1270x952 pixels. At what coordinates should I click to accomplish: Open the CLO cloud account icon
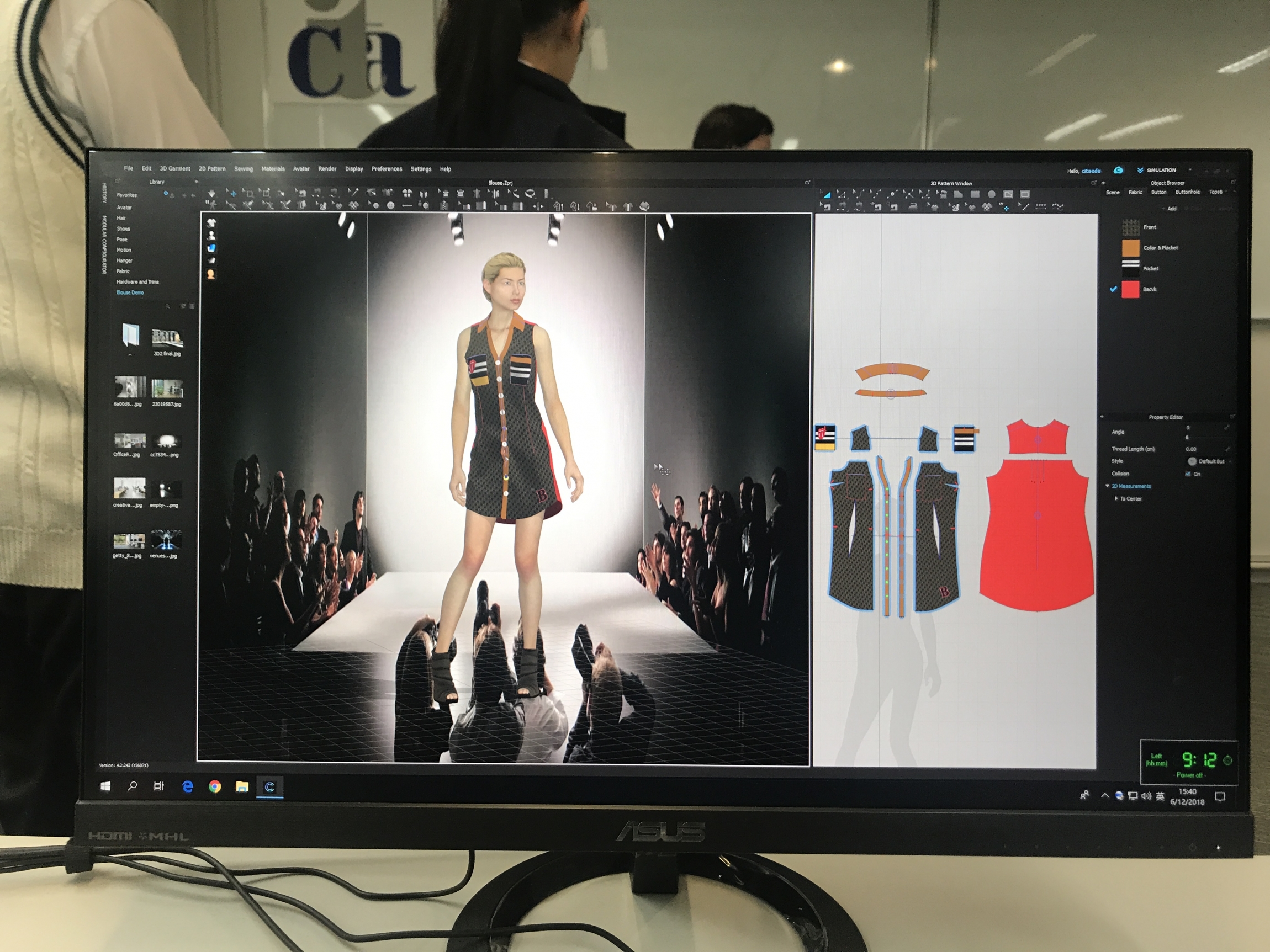pos(1118,171)
